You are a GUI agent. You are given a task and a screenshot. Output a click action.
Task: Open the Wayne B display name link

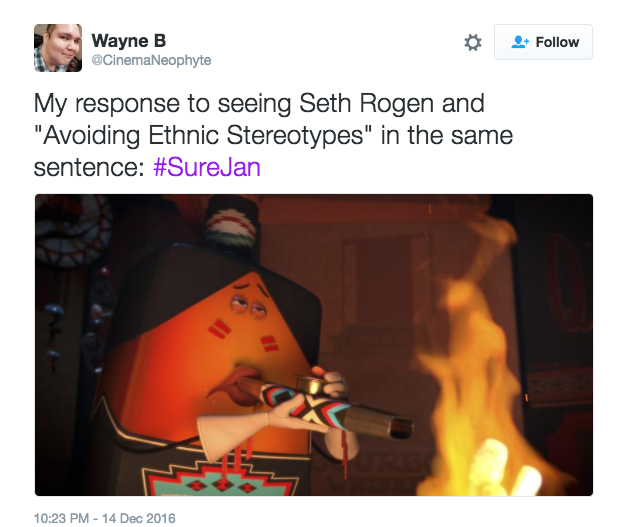pos(128,41)
